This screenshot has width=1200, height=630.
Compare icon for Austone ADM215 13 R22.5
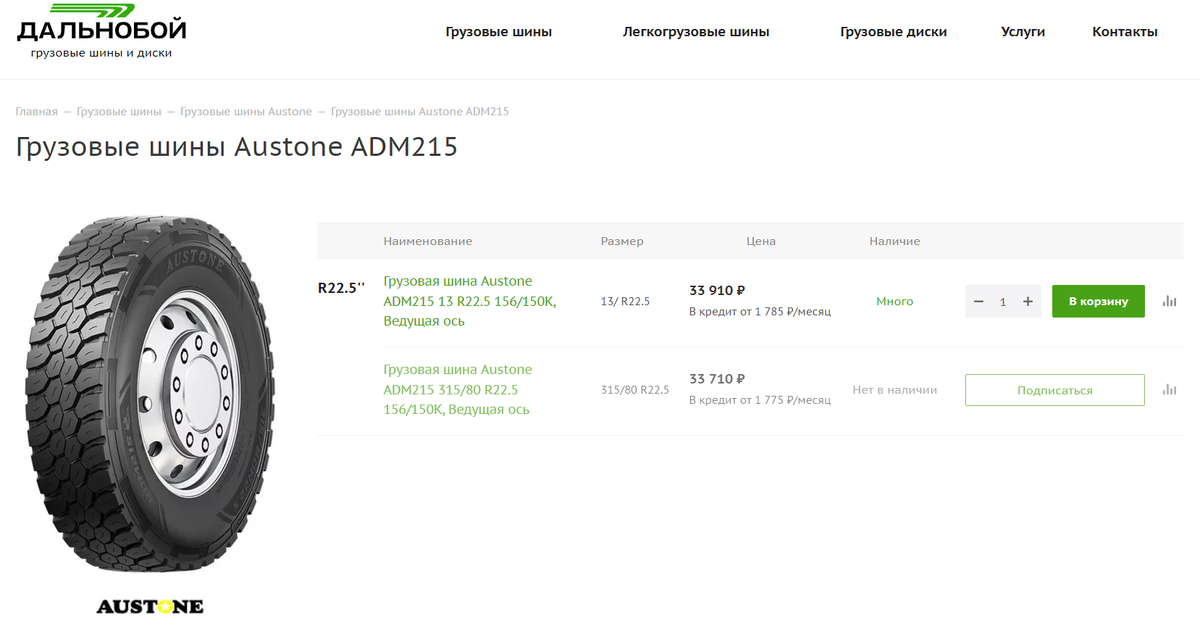(x=1169, y=301)
